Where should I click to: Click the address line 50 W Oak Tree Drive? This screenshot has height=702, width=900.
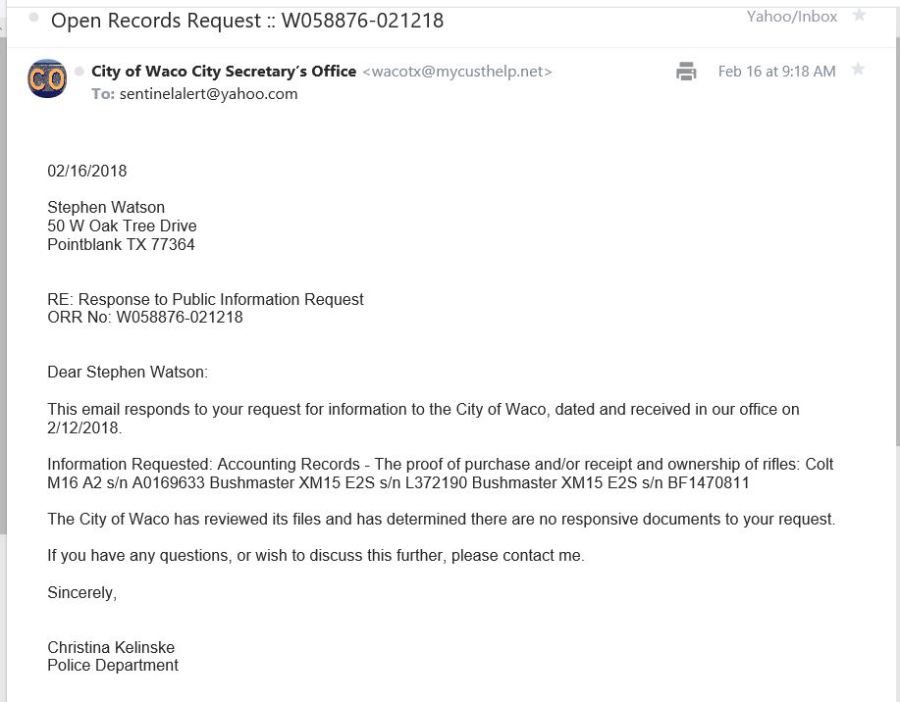point(122,226)
